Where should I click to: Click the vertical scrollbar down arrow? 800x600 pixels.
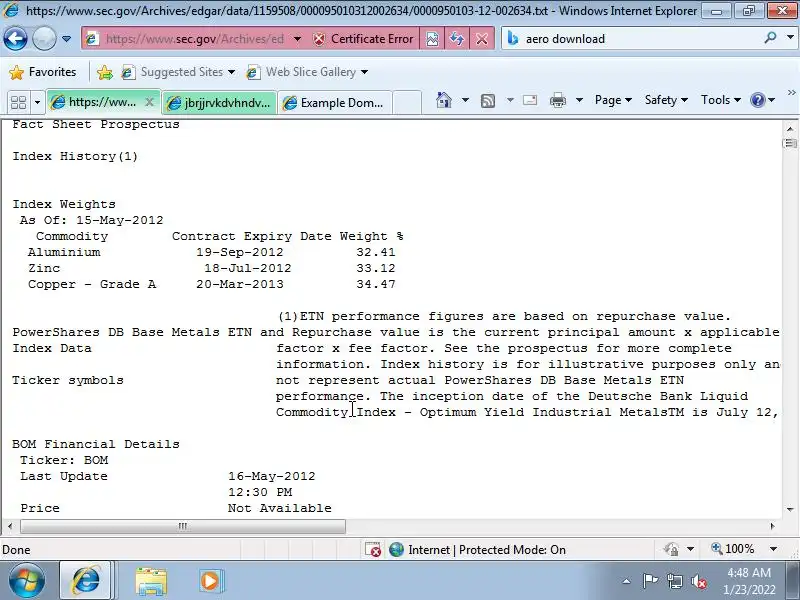click(x=790, y=509)
